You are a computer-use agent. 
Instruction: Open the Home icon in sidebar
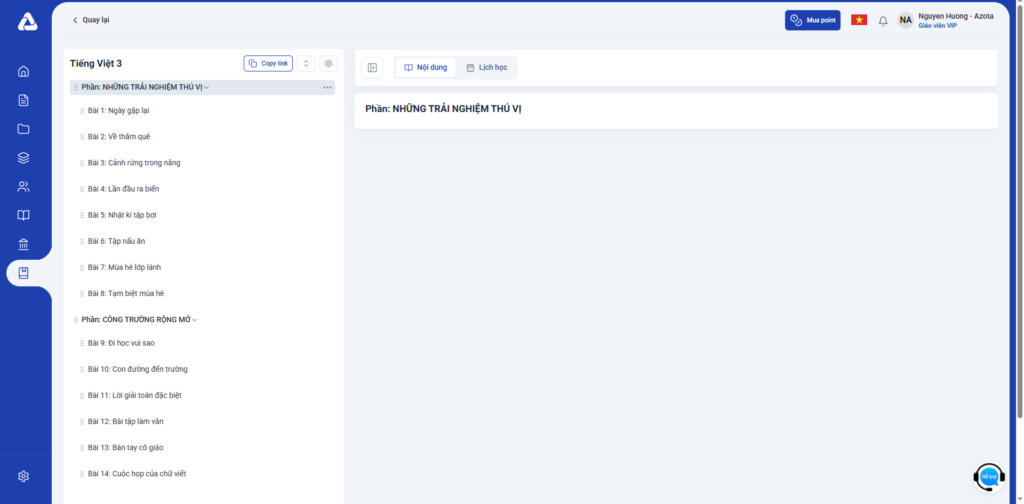(x=24, y=71)
